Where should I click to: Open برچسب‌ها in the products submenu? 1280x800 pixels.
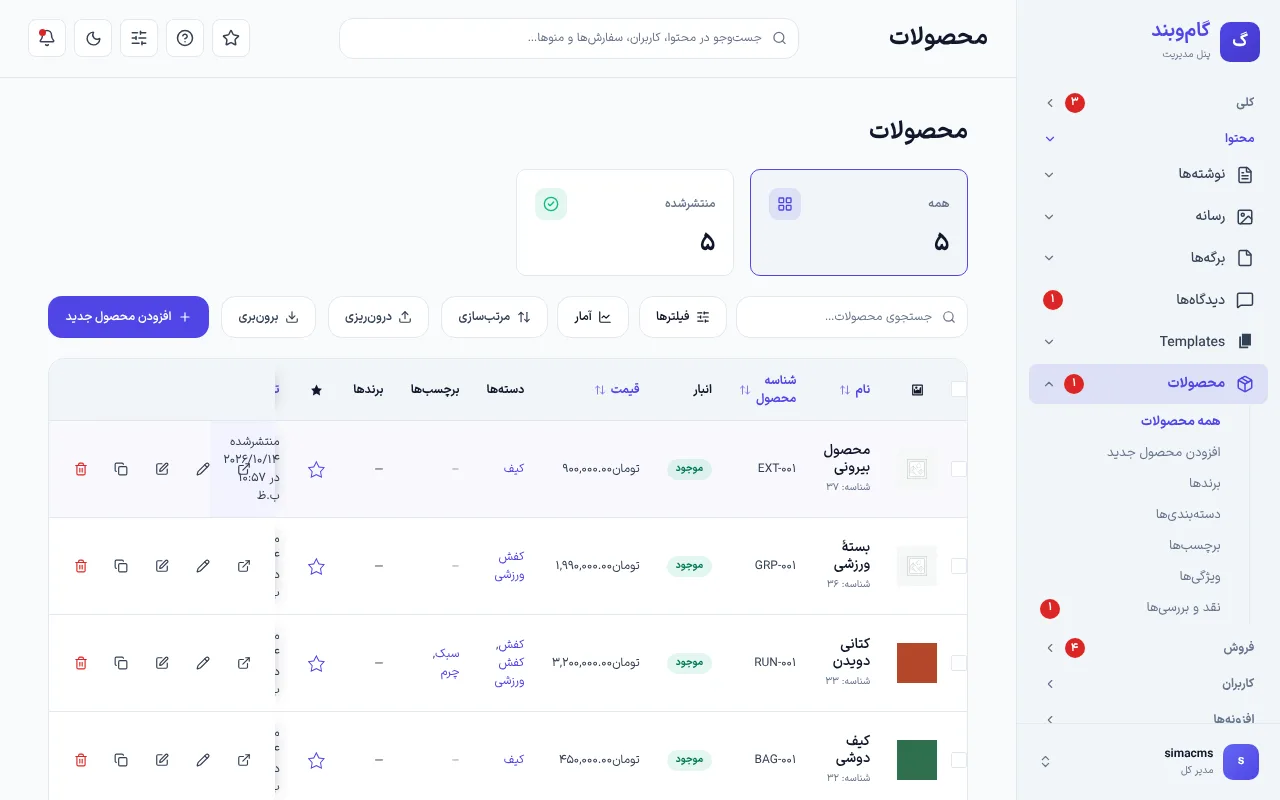pyautogui.click(x=1195, y=545)
